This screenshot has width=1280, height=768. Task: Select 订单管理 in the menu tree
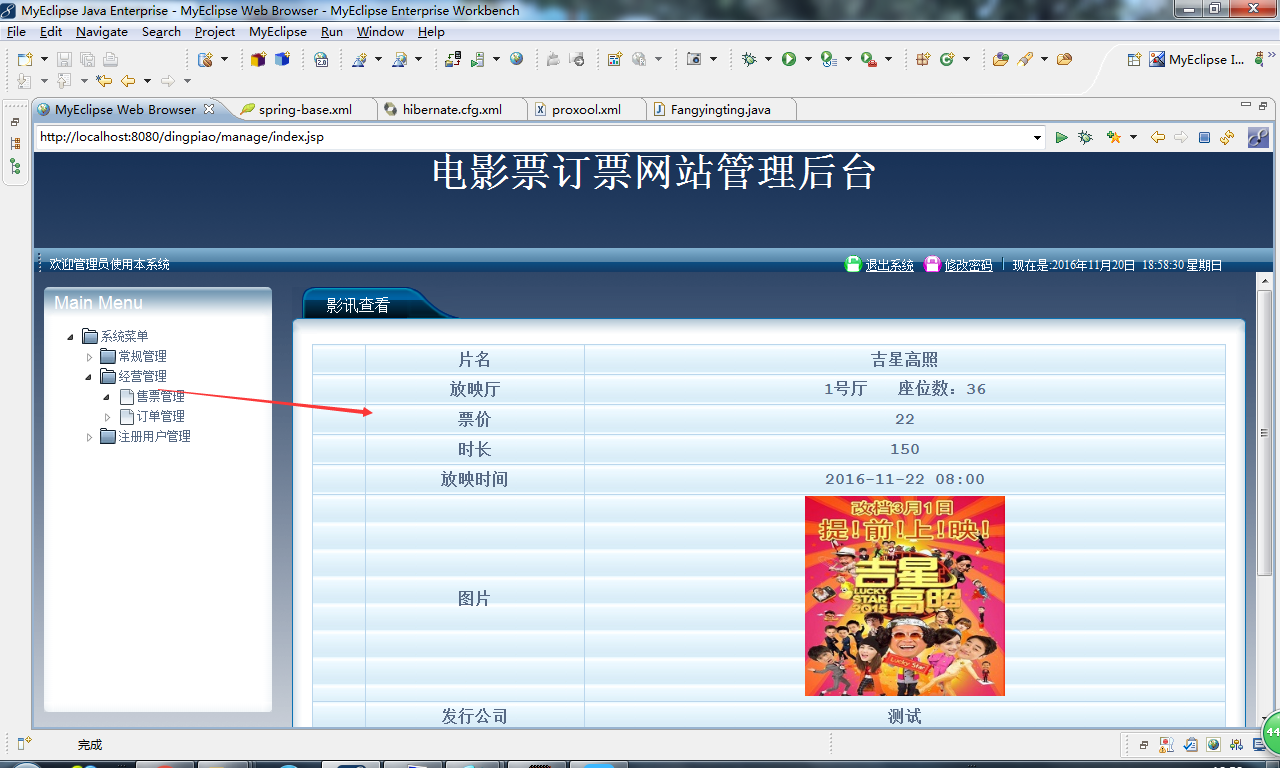[161, 417]
